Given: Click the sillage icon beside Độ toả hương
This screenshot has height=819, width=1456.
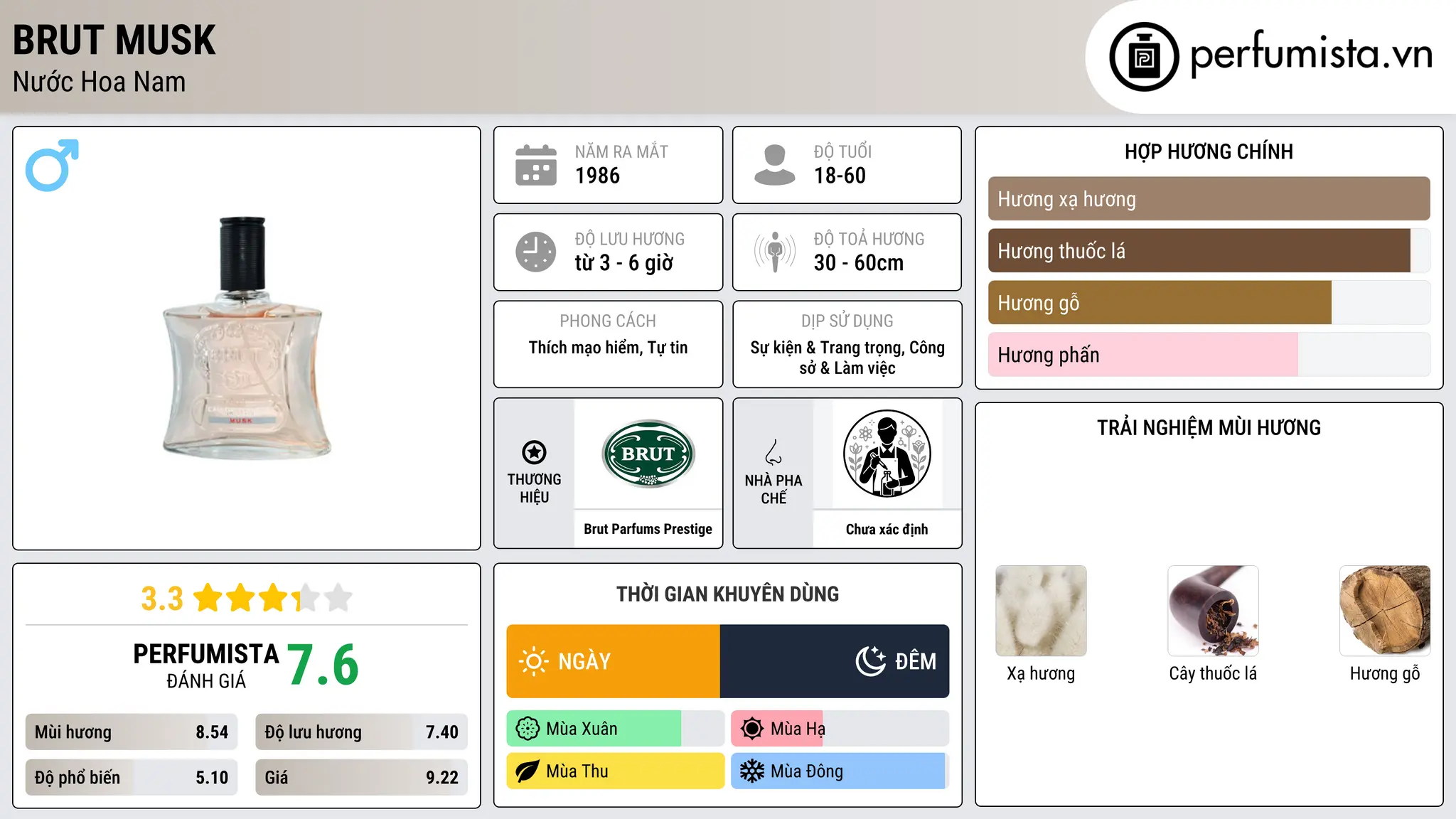Looking at the screenshot, I should [x=775, y=252].
